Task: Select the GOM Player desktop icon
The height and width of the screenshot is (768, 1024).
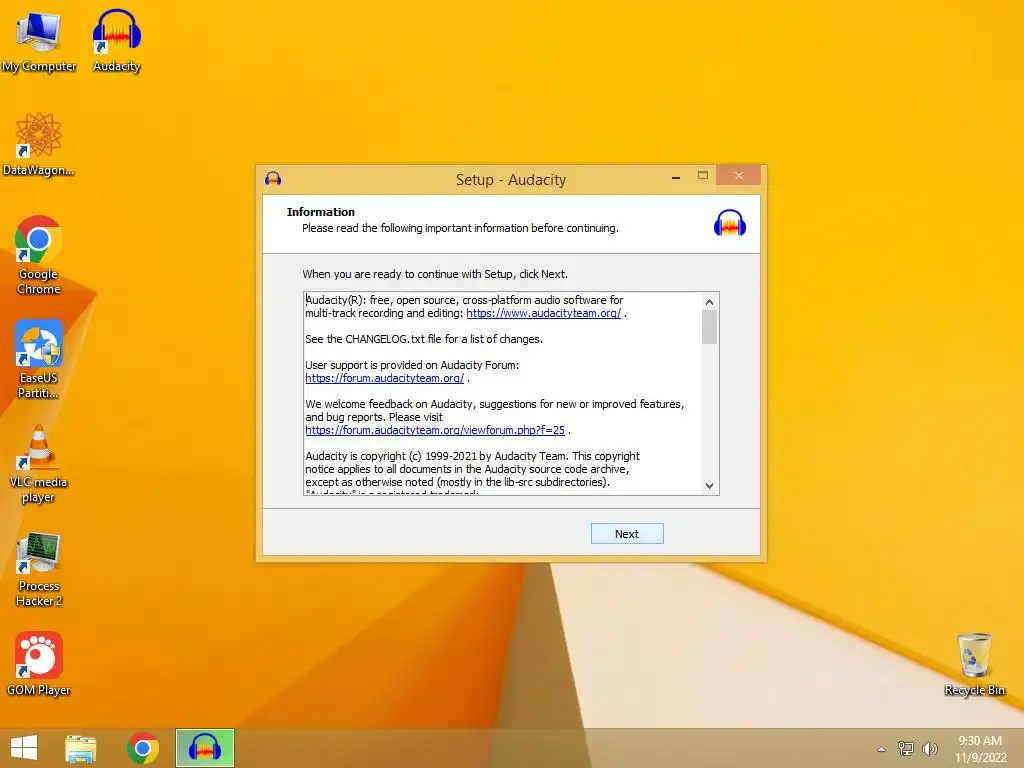Action: click(x=39, y=664)
